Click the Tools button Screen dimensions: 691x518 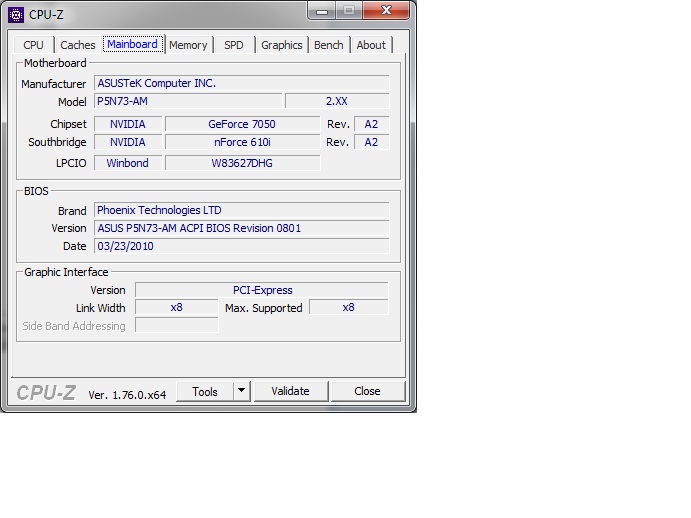point(205,391)
